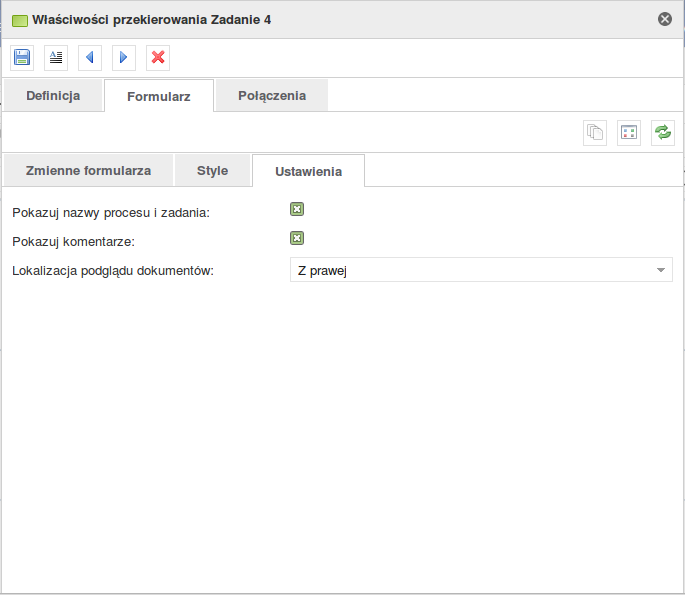This screenshot has width=685, height=595.
Task: Expand the 'Lokalizacja podglądu dokumentów' dropdown arrow
Action: tap(661, 270)
